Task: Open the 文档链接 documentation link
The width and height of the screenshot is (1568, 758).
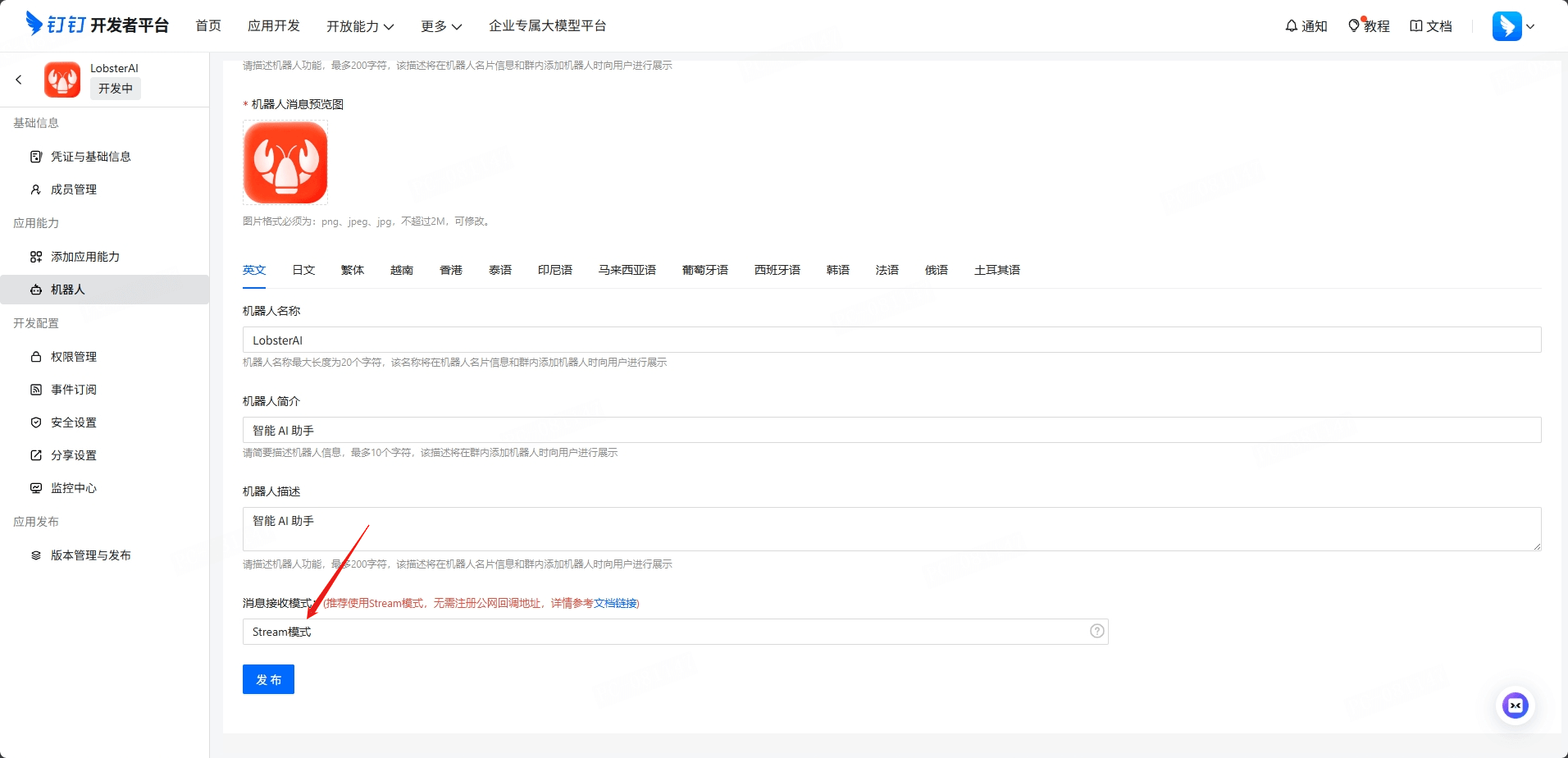Action: pyautogui.click(x=611, y=603)
